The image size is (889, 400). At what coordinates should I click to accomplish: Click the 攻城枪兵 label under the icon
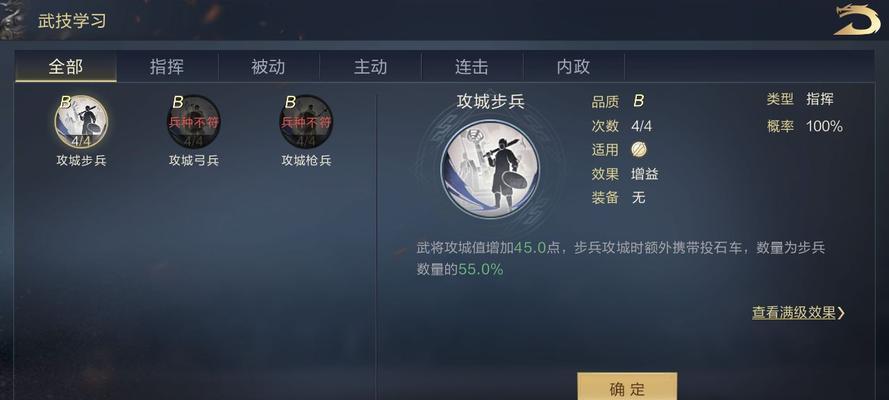coord(306,161)
